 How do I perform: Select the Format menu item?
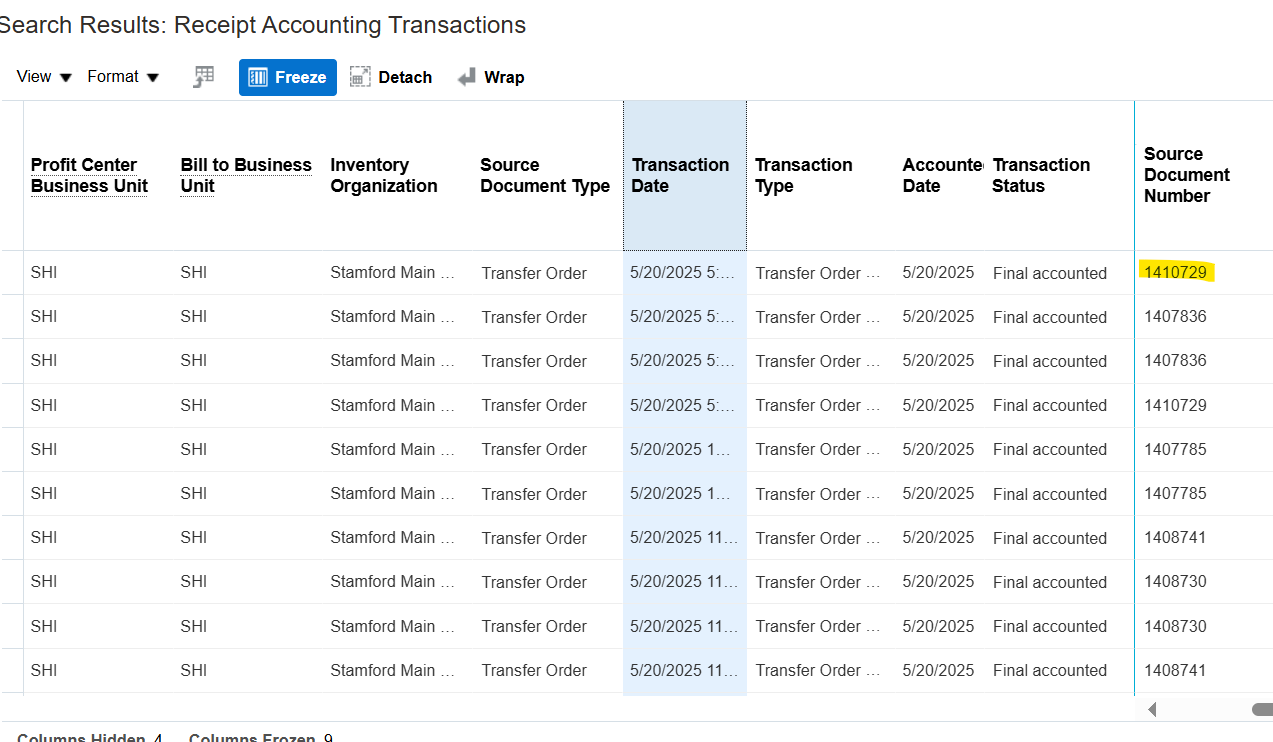112,76
